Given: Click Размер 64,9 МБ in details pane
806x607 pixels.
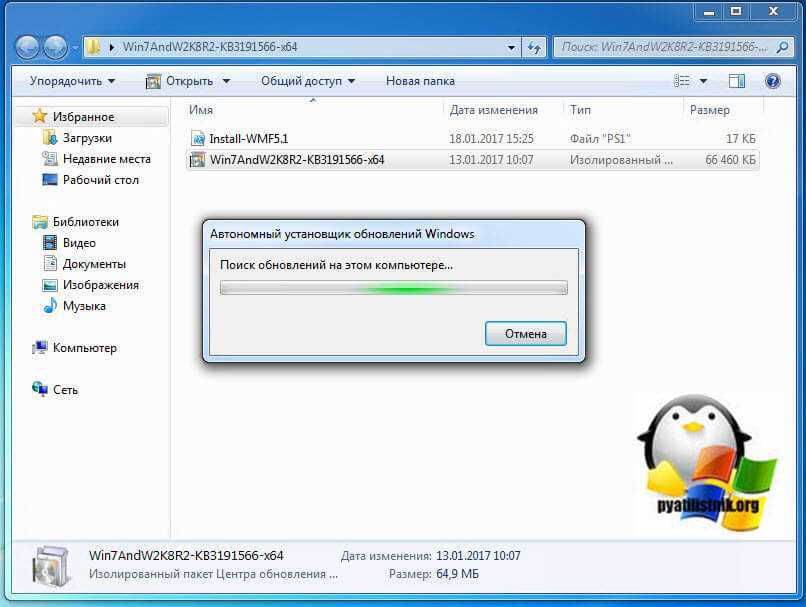Looking at the screenshot, I should tap(433, 574).
